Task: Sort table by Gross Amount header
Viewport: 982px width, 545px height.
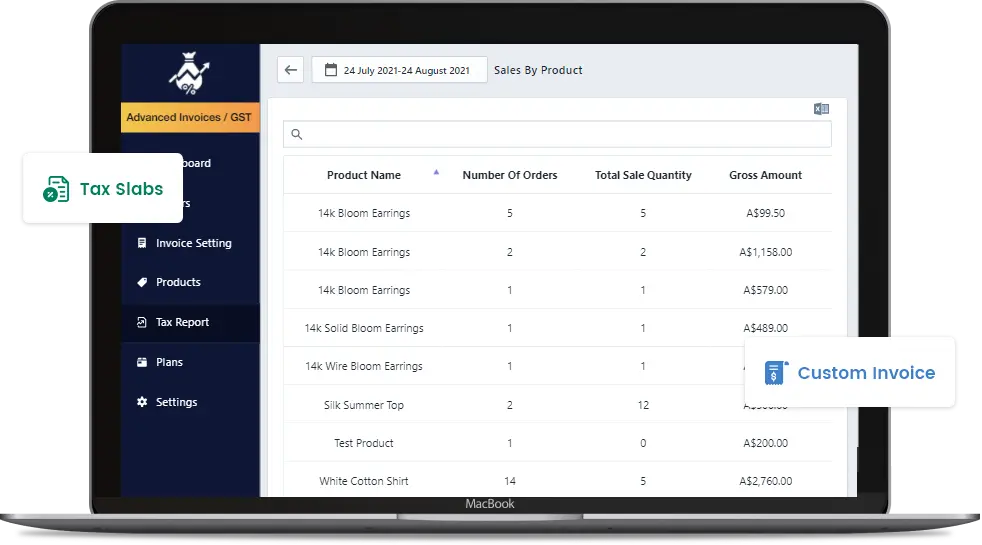Action: point(765,175)
